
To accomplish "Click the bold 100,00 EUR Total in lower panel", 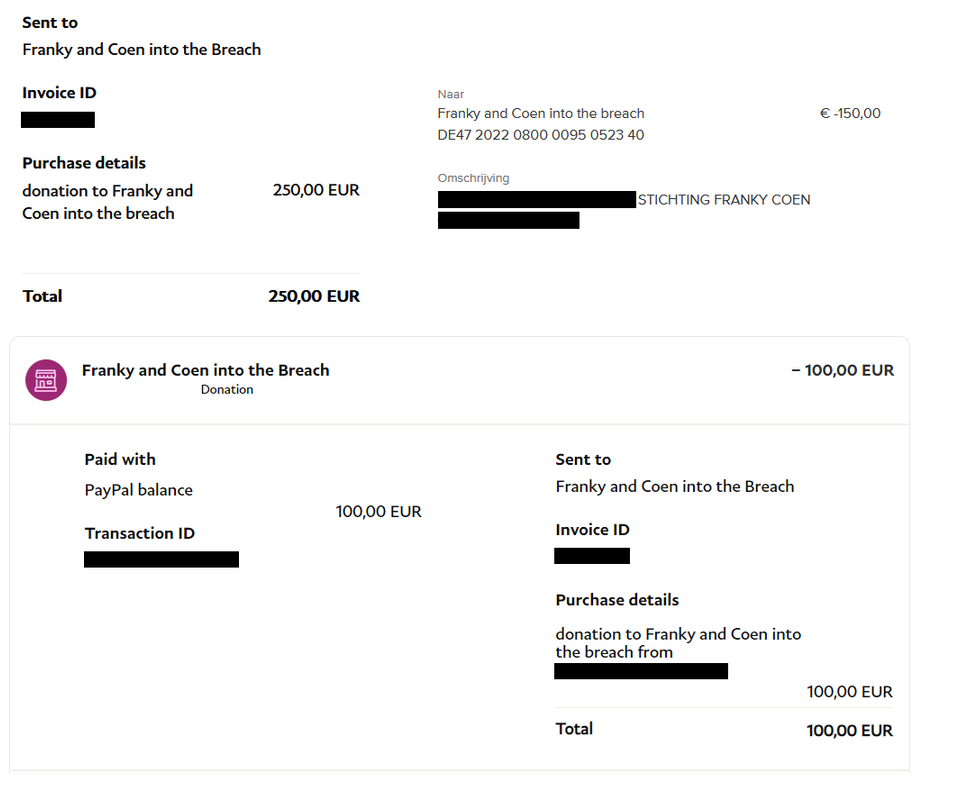I will click(850, 730).
